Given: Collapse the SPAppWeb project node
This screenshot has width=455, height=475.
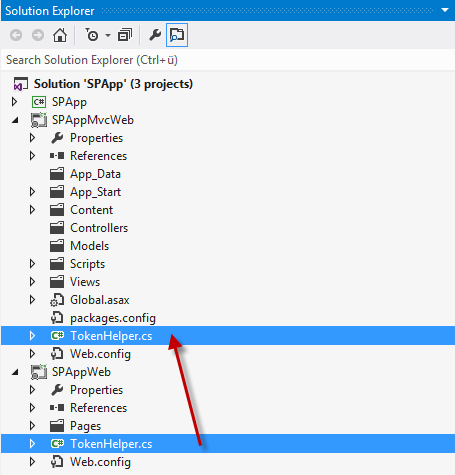Looking at the screenshot, I should [x=15, y=372].
